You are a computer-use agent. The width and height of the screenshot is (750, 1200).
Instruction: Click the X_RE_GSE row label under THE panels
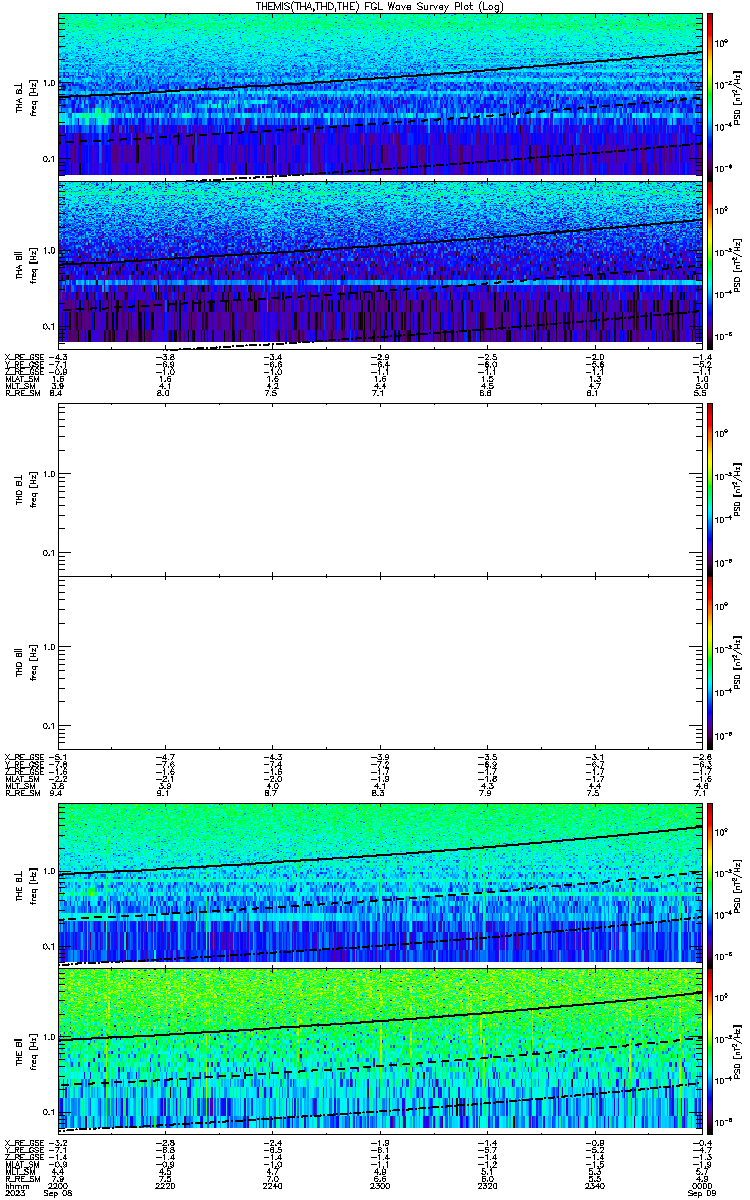22,1142
